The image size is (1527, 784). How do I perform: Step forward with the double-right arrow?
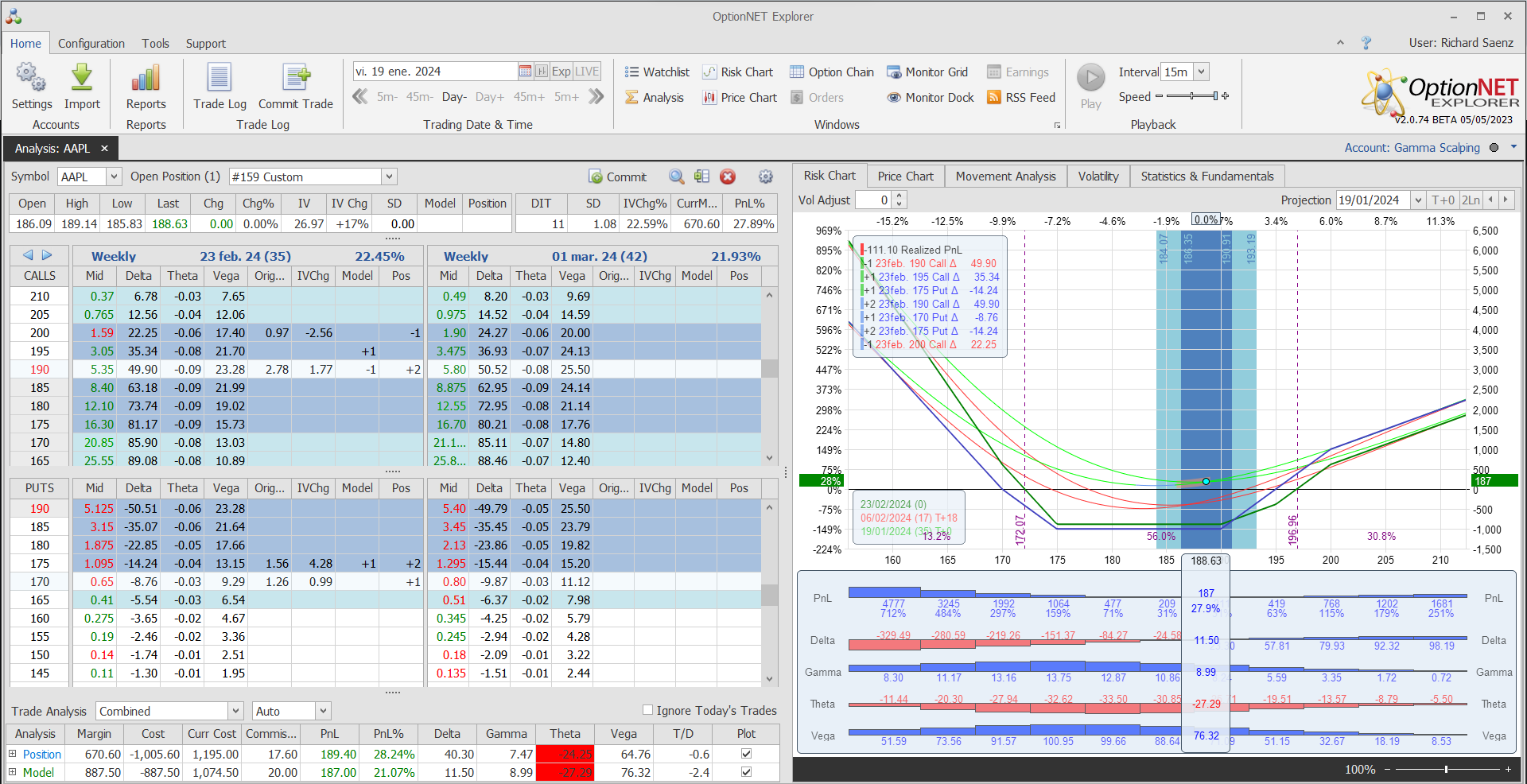pyautogui.click(x=596, y=97)
